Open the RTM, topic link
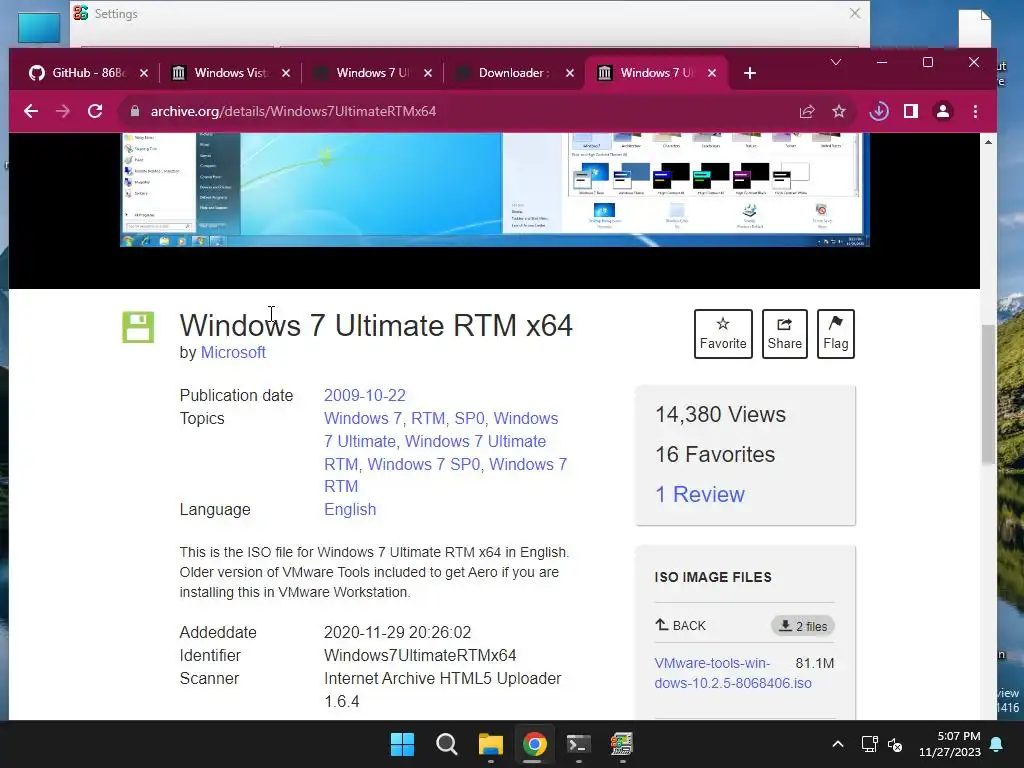Image resolution: width=1024 pixels, height=768 pixels. [430, 419]
